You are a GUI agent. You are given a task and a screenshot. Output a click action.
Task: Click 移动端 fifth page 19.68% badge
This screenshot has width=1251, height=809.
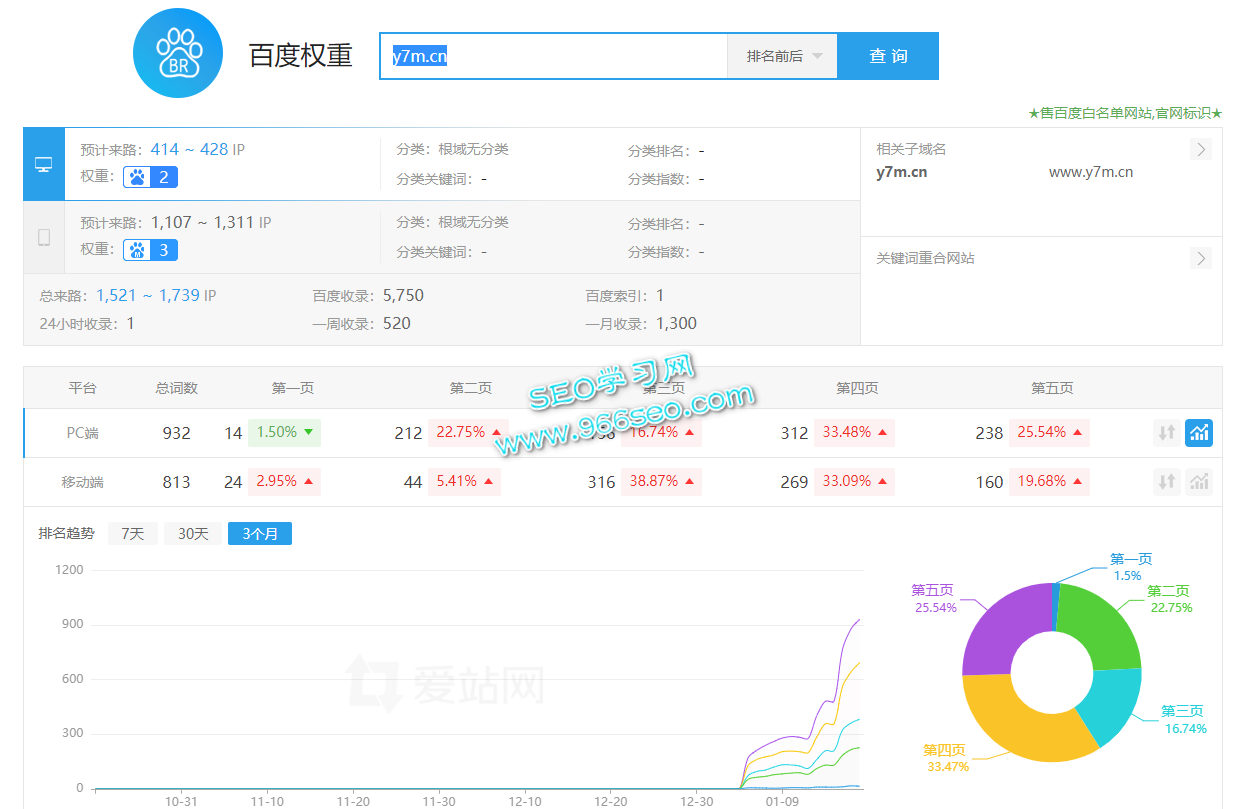1049,482
